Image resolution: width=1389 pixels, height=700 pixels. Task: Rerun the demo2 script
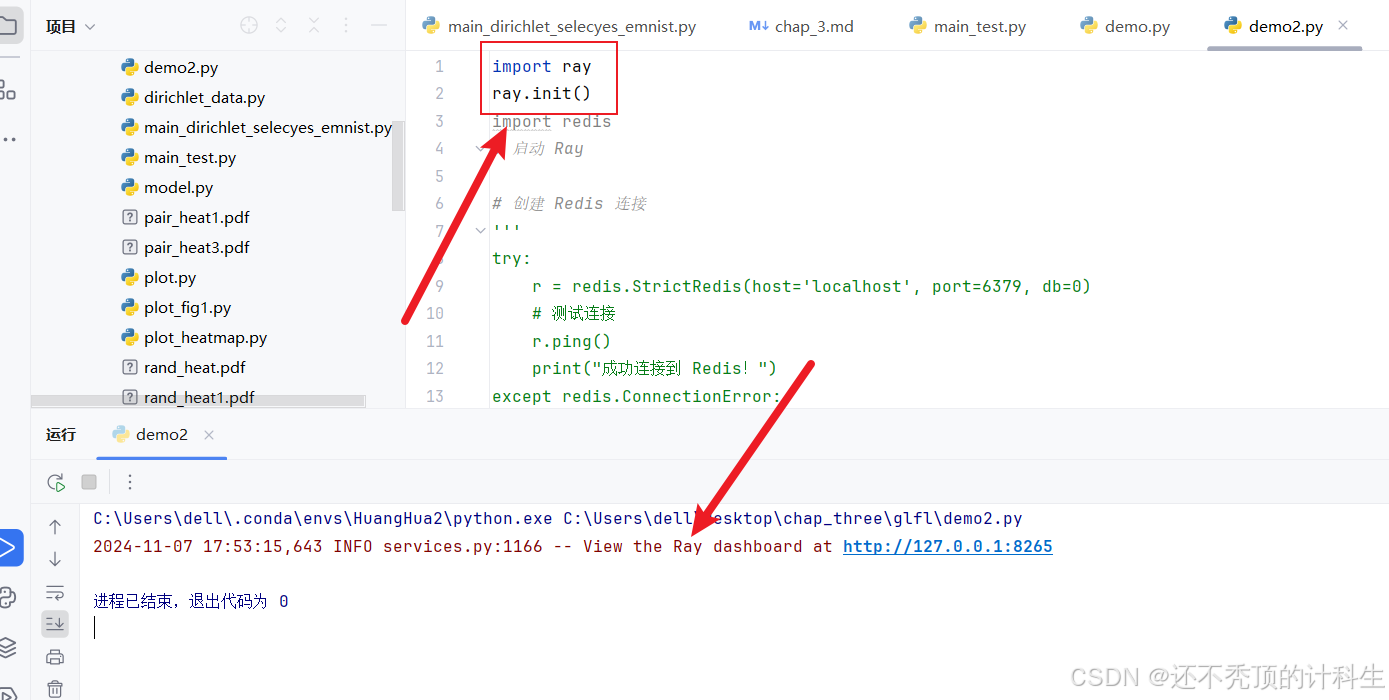pyautogui.click(x=55, y=481)
